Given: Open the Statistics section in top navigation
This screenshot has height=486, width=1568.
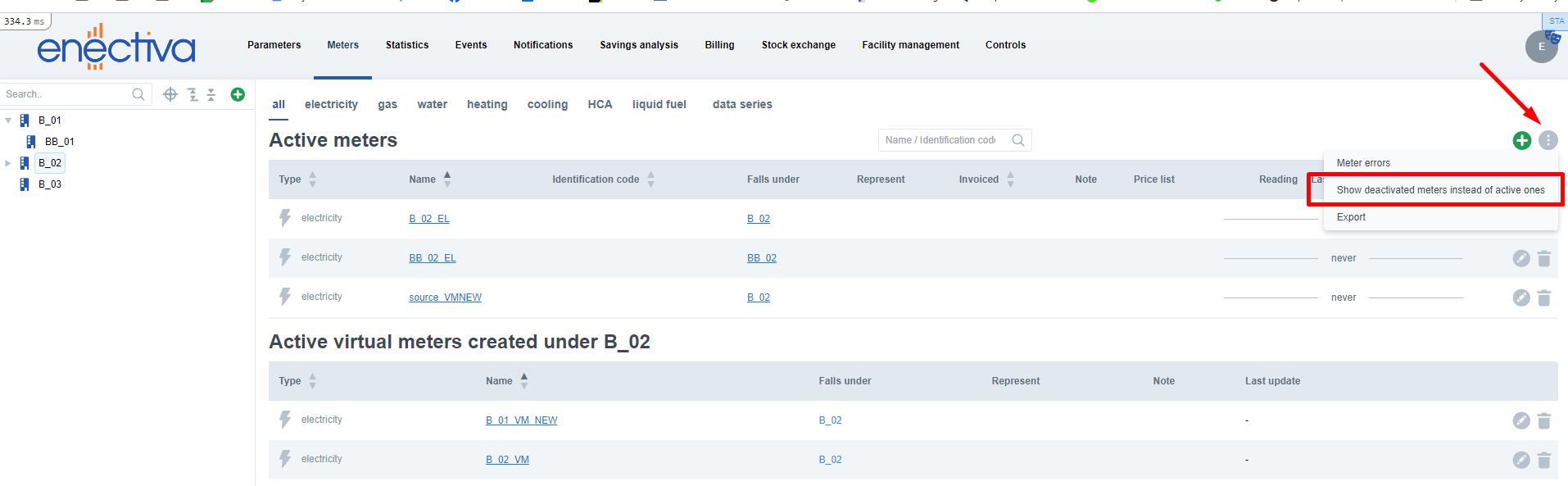Looking at the screenshot, I should (x=407, y=45).
